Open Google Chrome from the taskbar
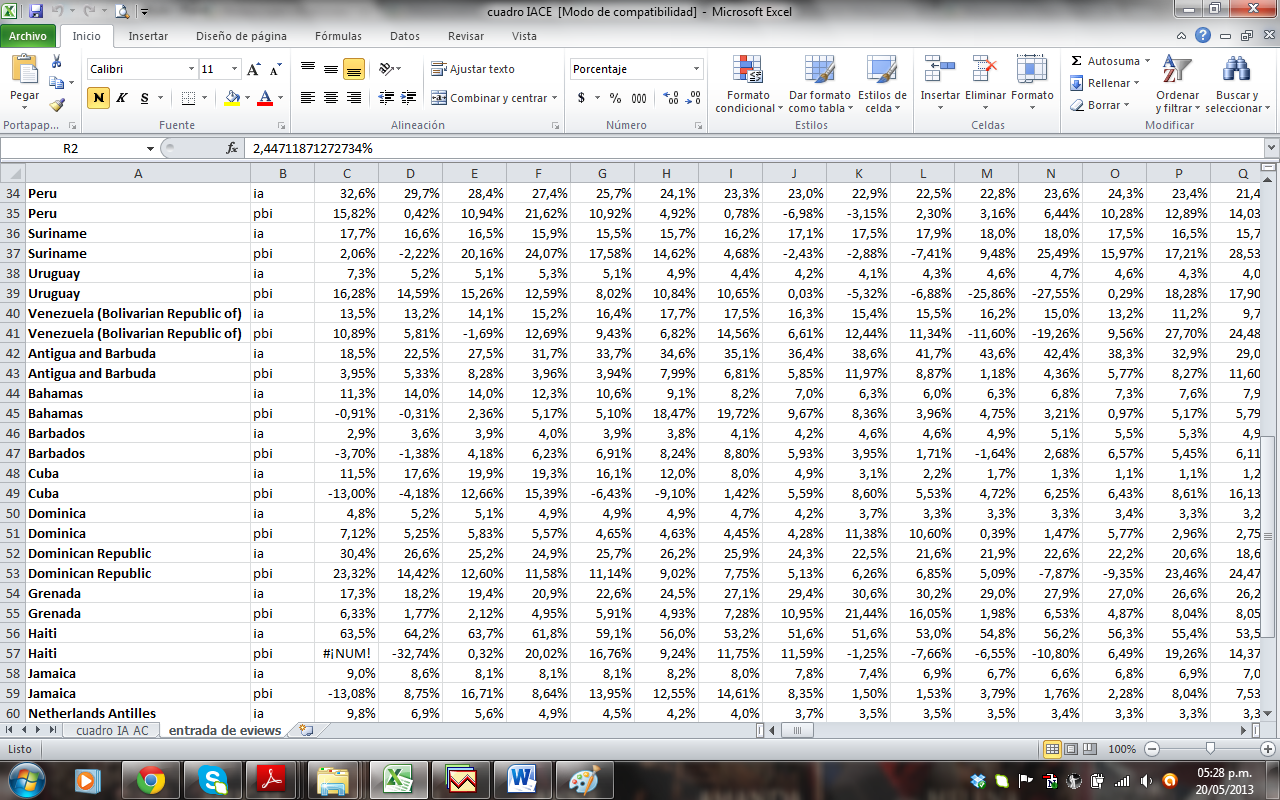 (151, 779)
